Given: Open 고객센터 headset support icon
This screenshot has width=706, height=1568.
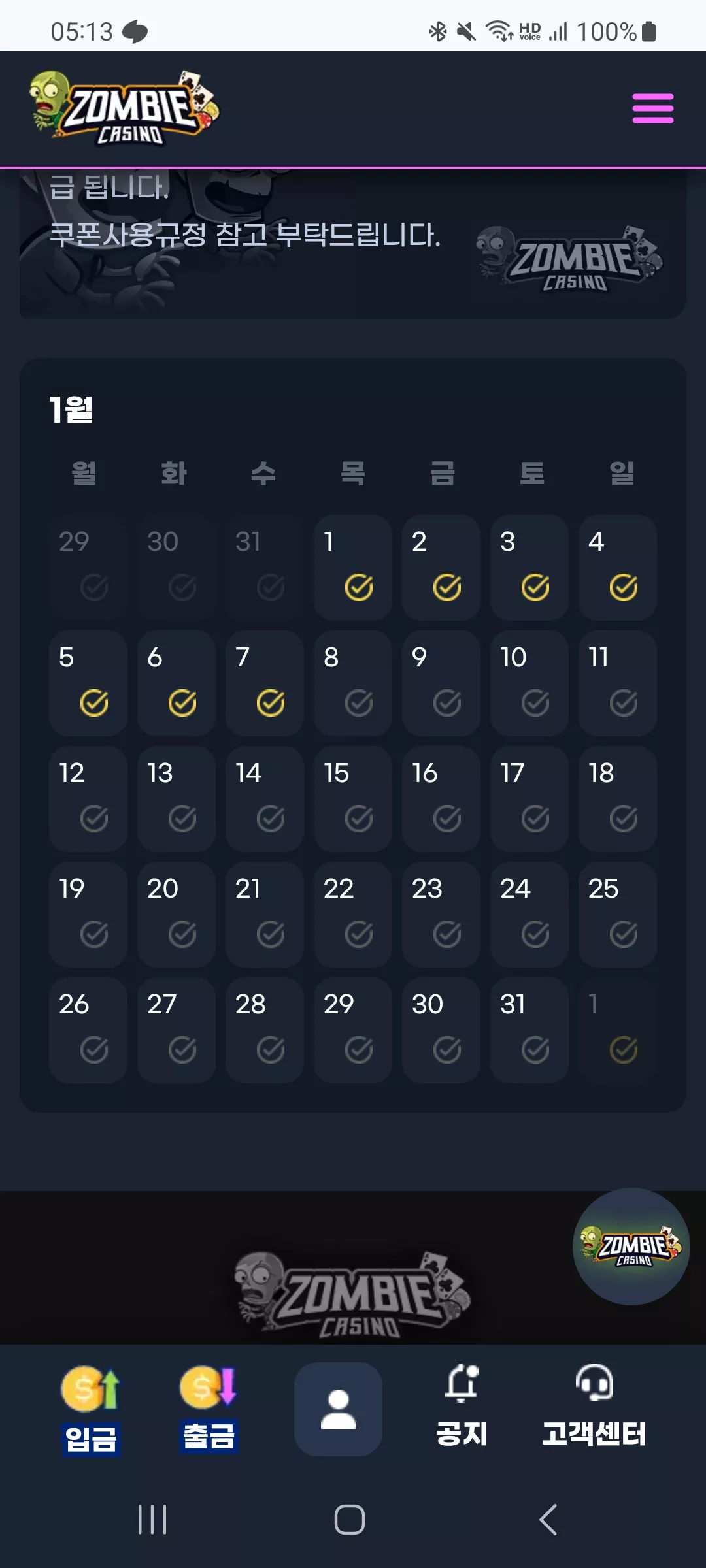Looking at the screenshot, I should click(594, 1382).
